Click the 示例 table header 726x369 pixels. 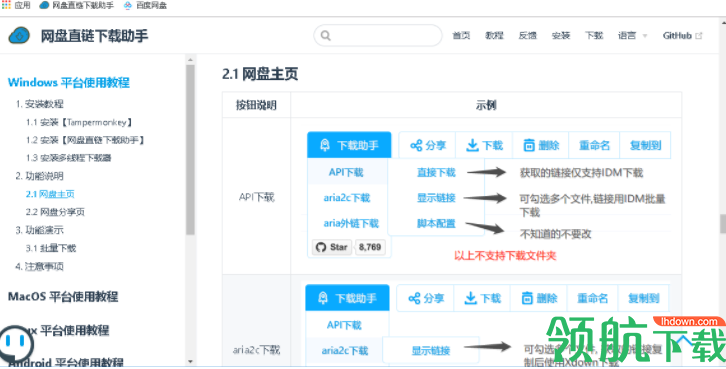coord(486,105)
